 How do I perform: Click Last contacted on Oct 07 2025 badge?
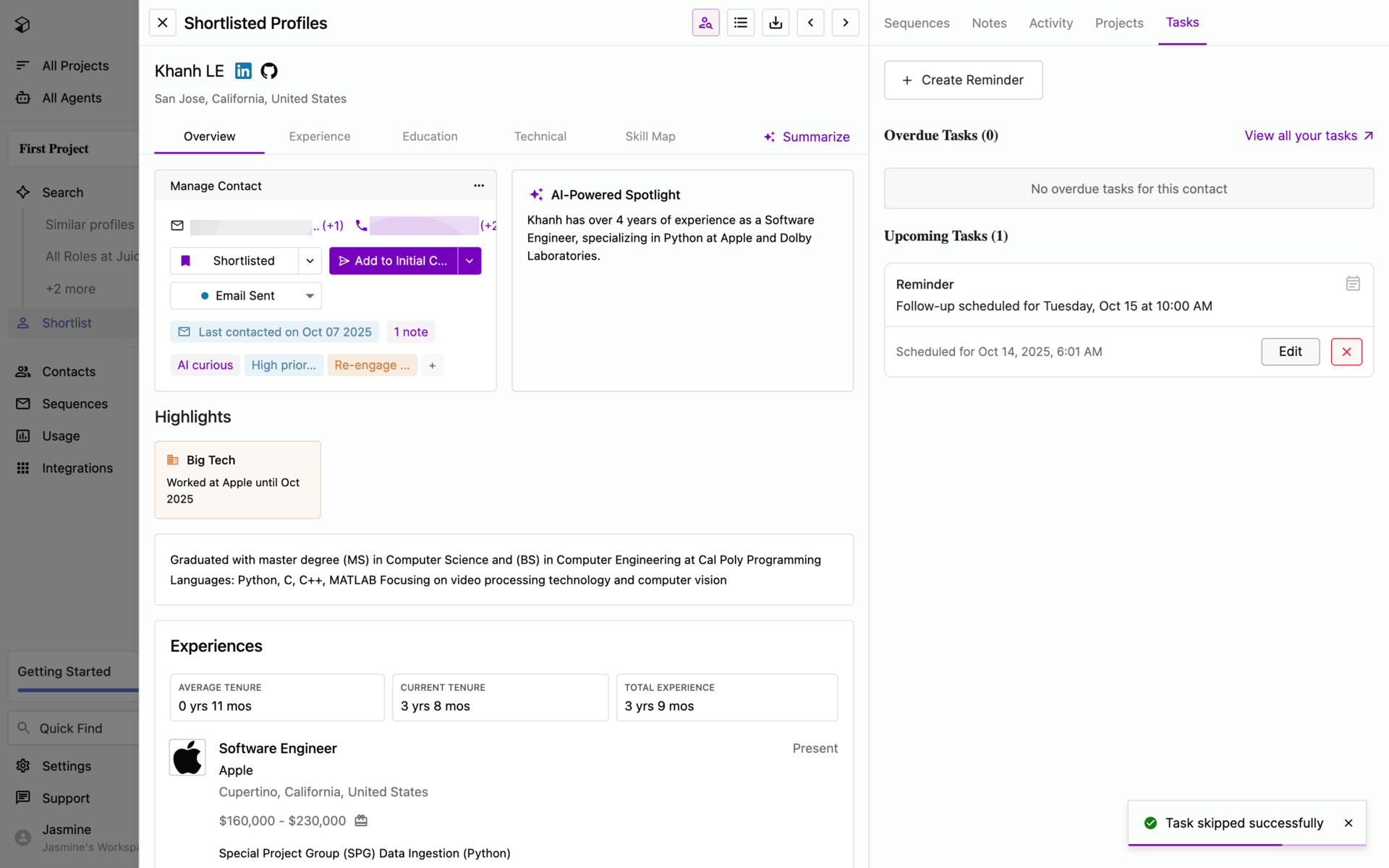275,332
